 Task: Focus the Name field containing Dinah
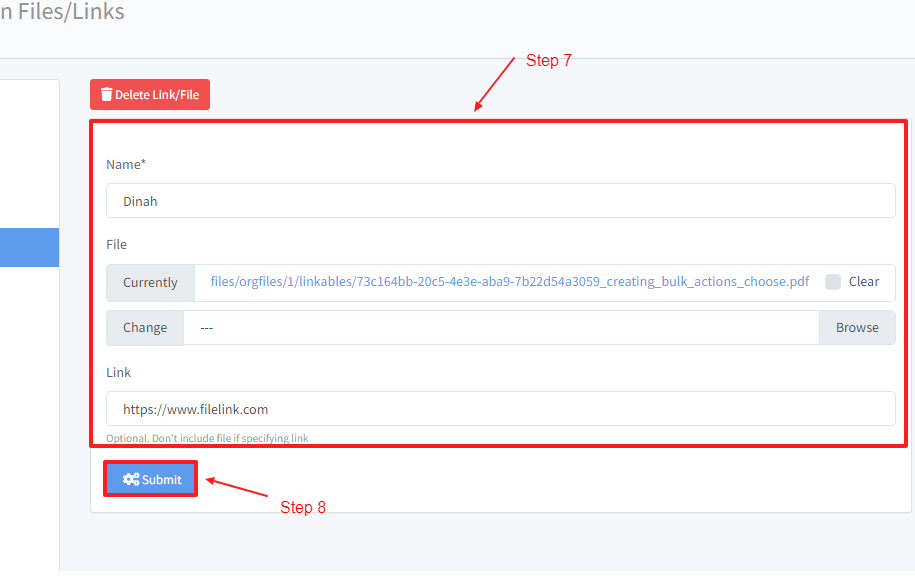click(x=500, y=201)
